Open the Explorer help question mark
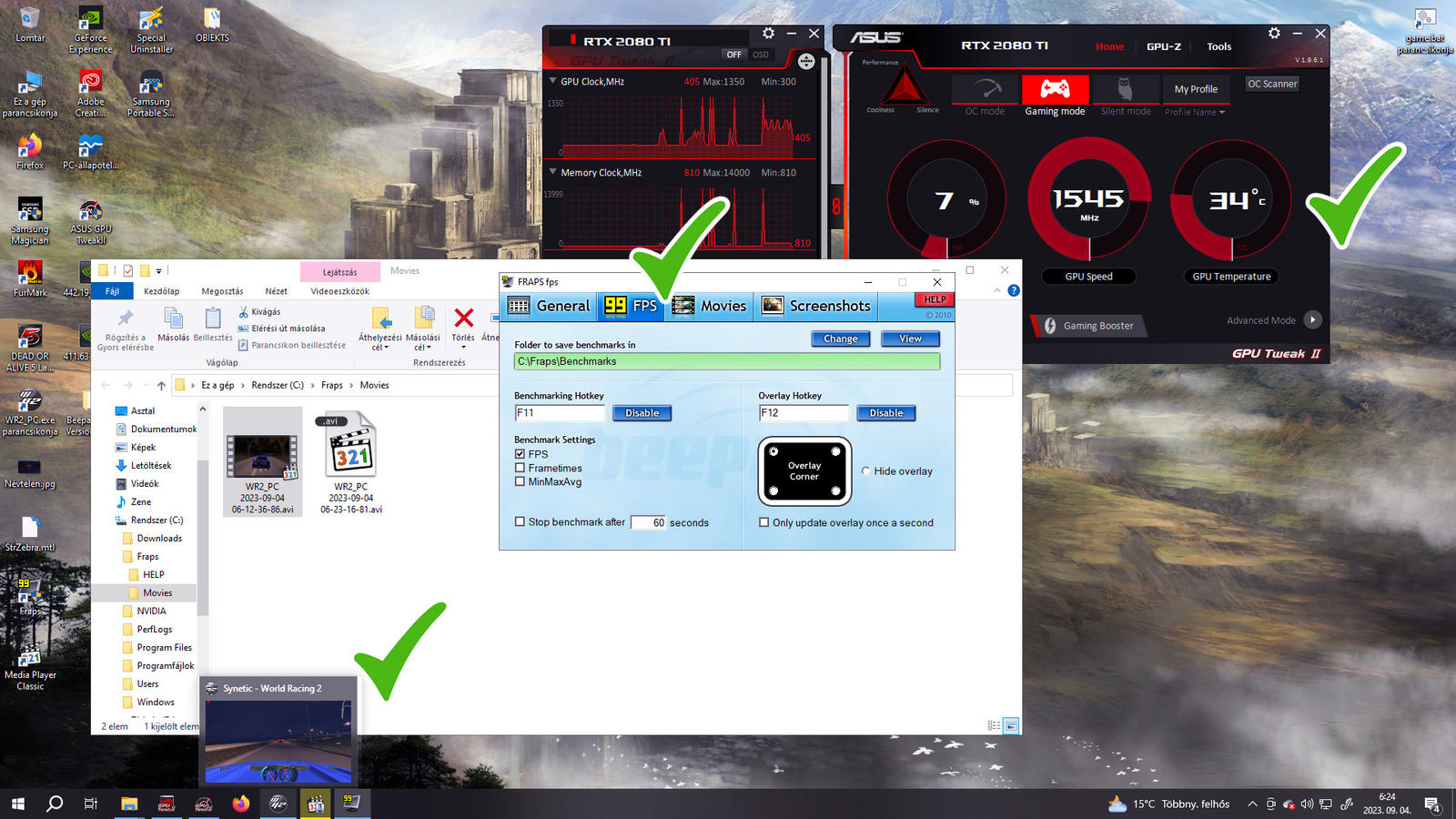This screenshot has height=819, width=1456. click(1014, 290)
